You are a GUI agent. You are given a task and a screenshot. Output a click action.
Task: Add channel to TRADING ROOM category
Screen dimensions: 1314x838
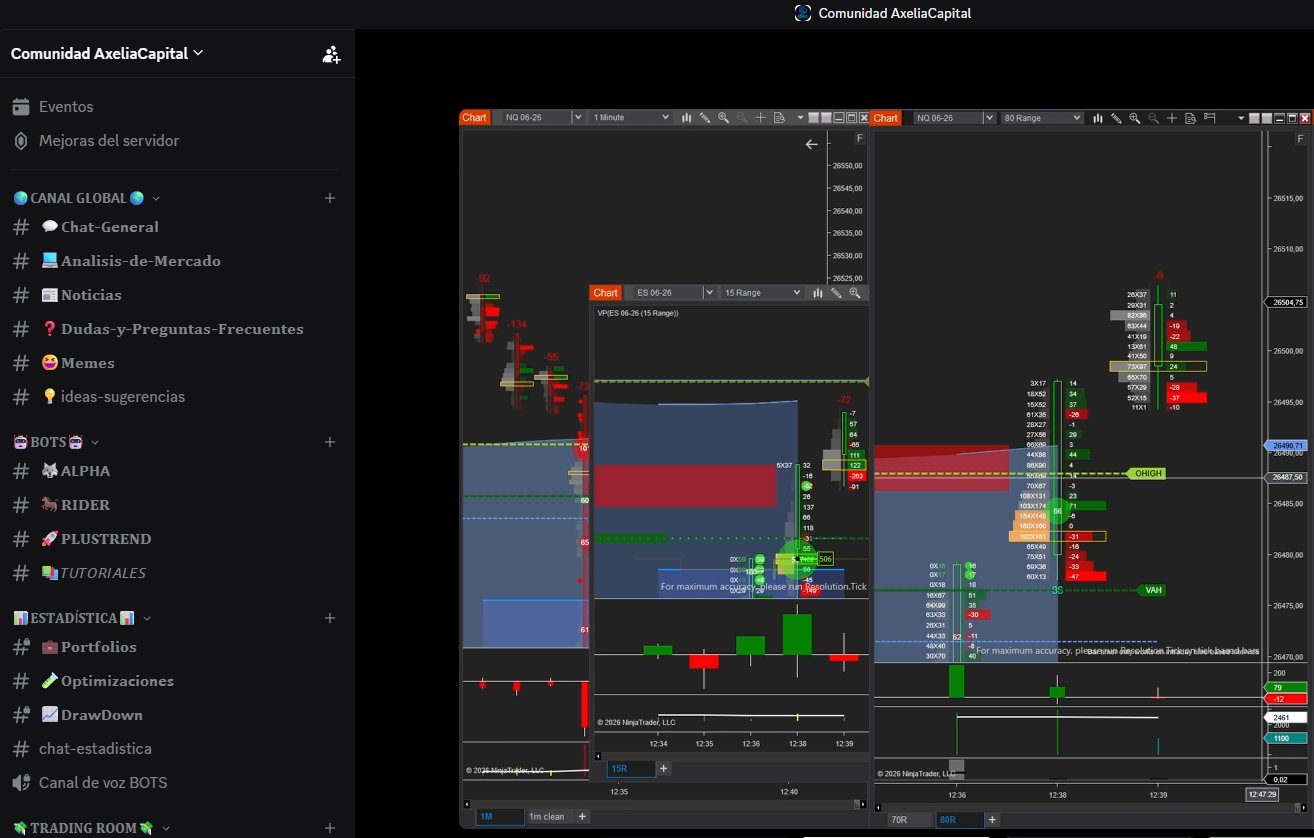pyautogui.click(x=330, y=828)
